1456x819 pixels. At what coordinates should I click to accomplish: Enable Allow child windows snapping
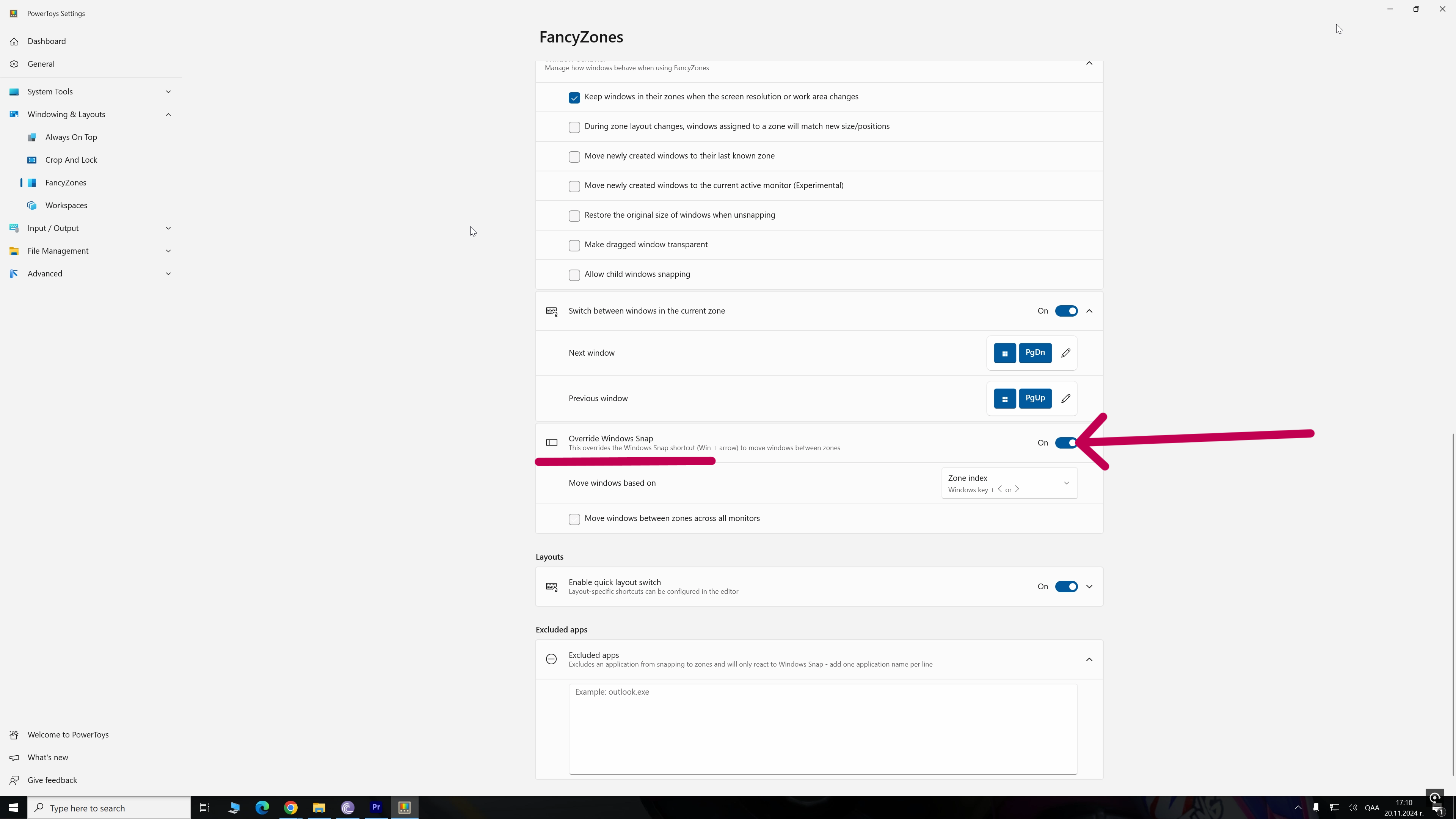coord(574,275)
